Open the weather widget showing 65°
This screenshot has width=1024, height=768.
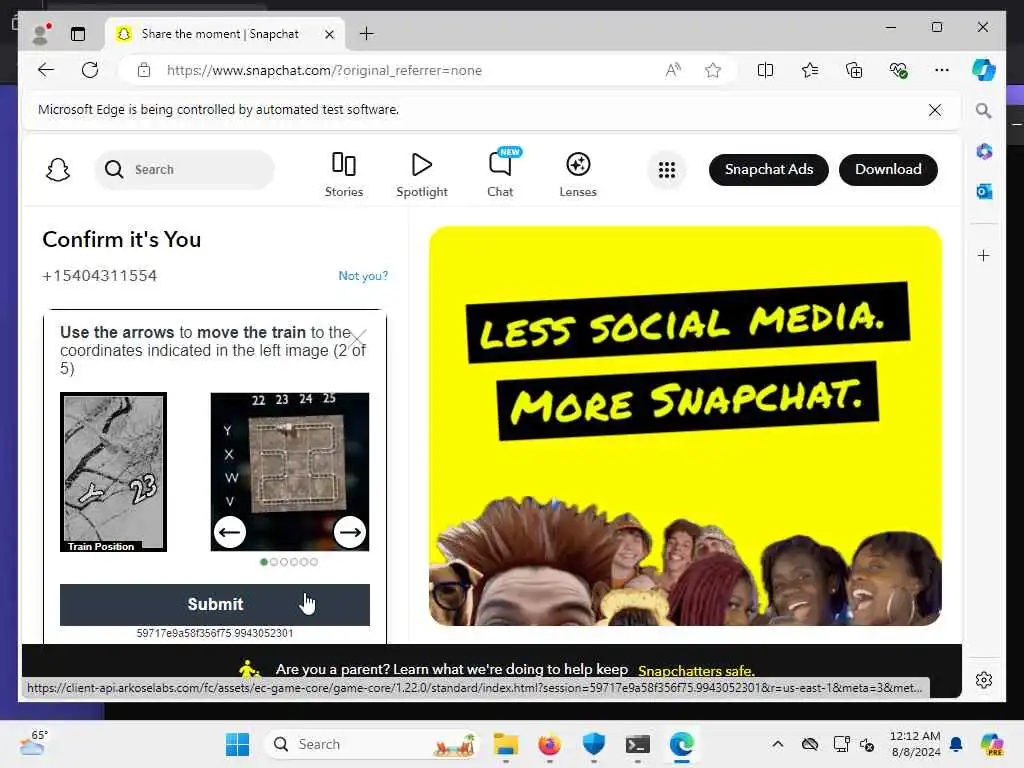coord(34,744)
